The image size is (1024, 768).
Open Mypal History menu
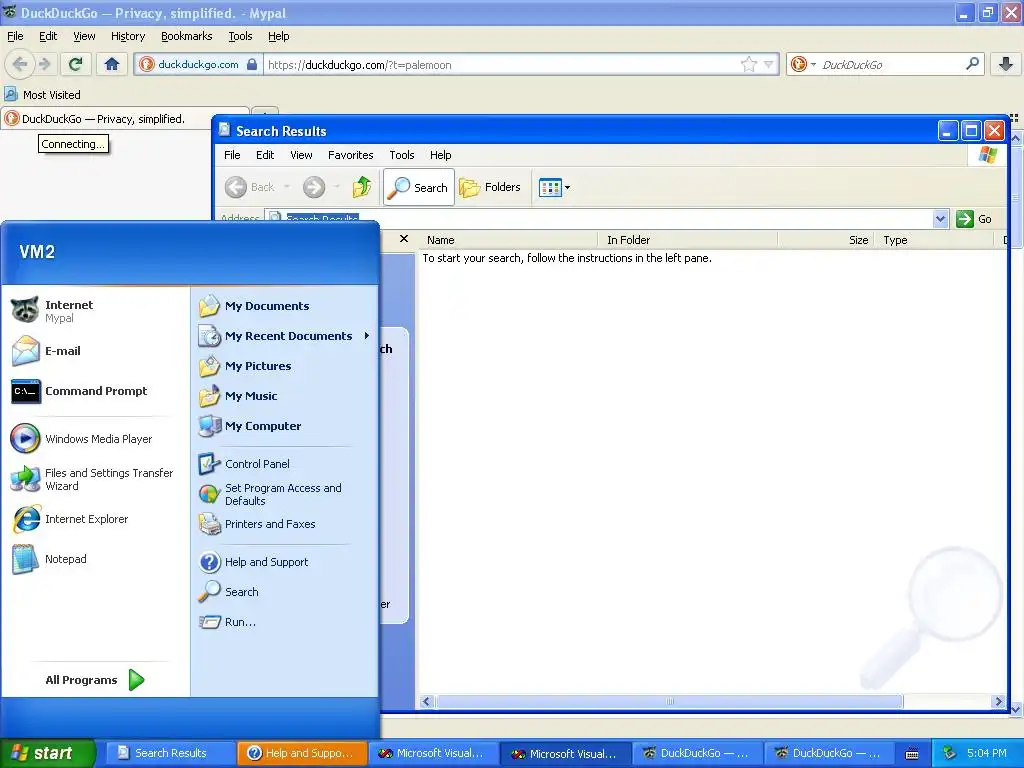click(x=127, y=36)
